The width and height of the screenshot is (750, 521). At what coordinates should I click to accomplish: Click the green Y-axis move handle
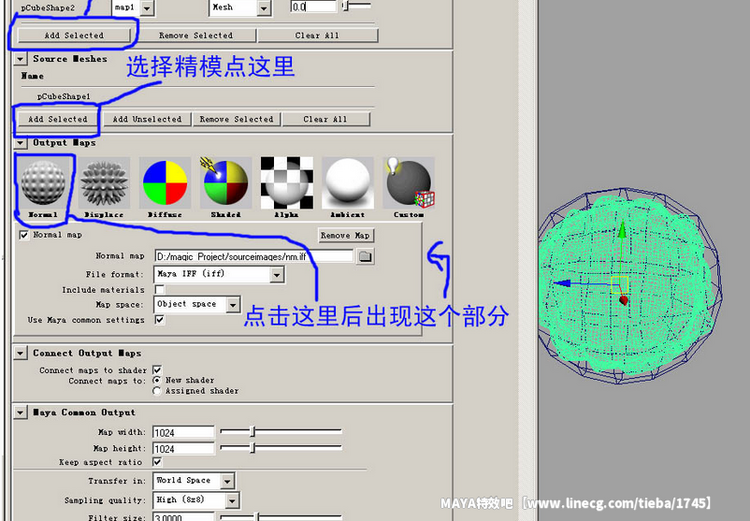coord(622,230)
